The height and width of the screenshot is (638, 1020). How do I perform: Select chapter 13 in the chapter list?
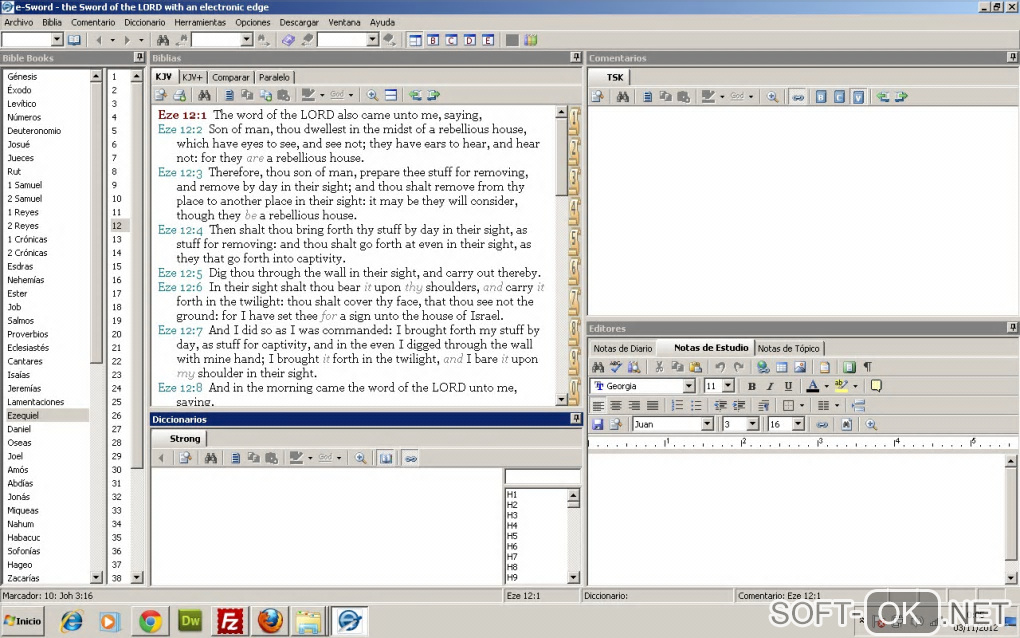pyautogui.click(x=116, y=239)
